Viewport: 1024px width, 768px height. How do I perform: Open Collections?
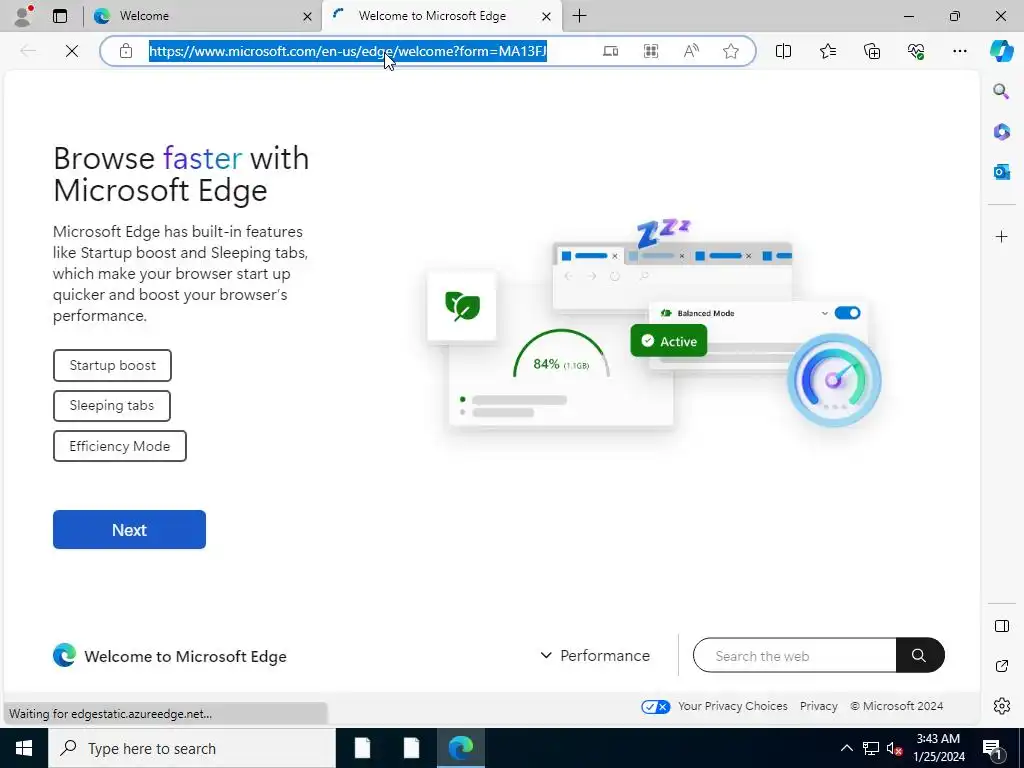(872, 51)
